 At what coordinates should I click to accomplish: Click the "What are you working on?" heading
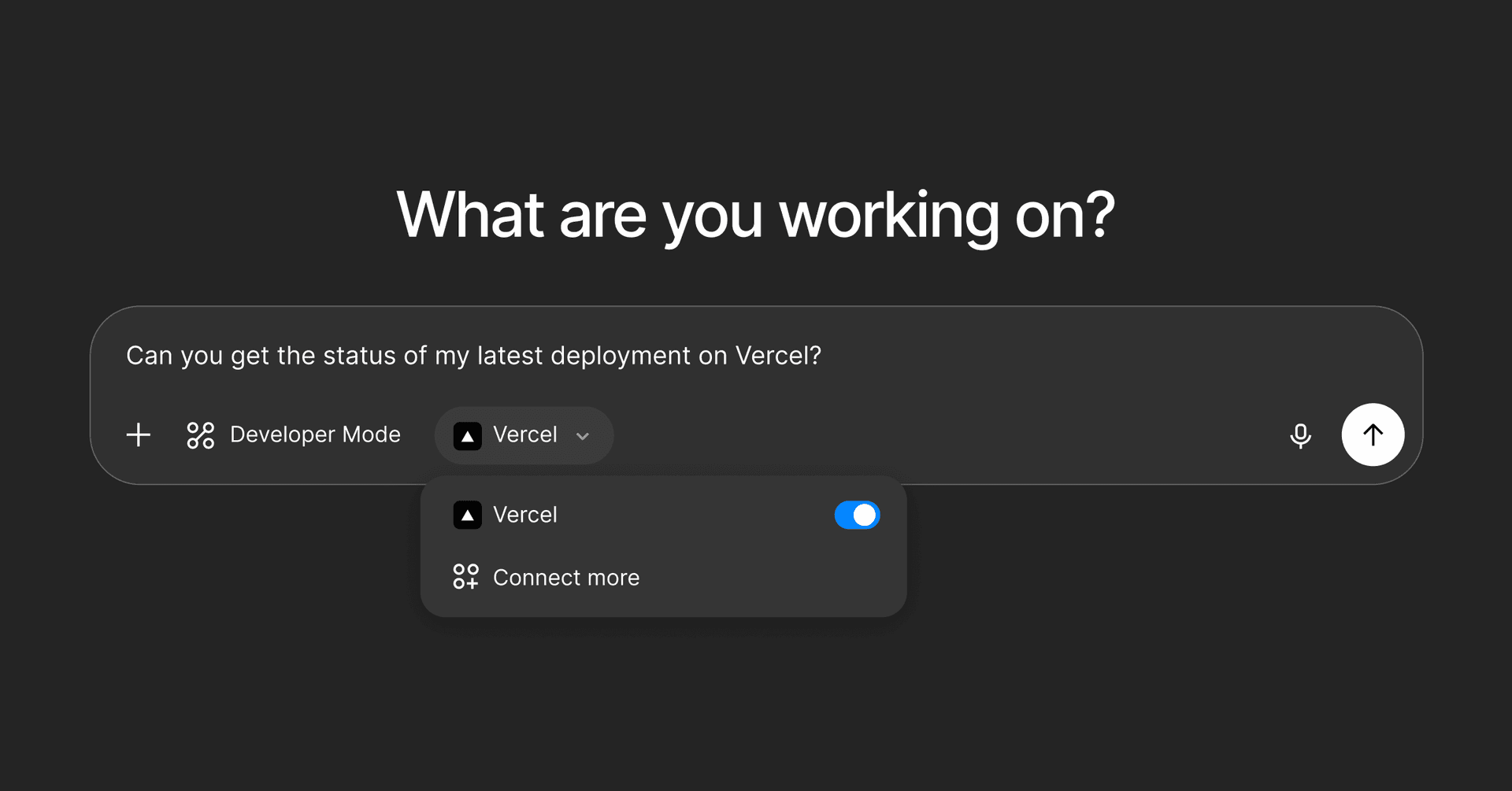click(755, 215)
